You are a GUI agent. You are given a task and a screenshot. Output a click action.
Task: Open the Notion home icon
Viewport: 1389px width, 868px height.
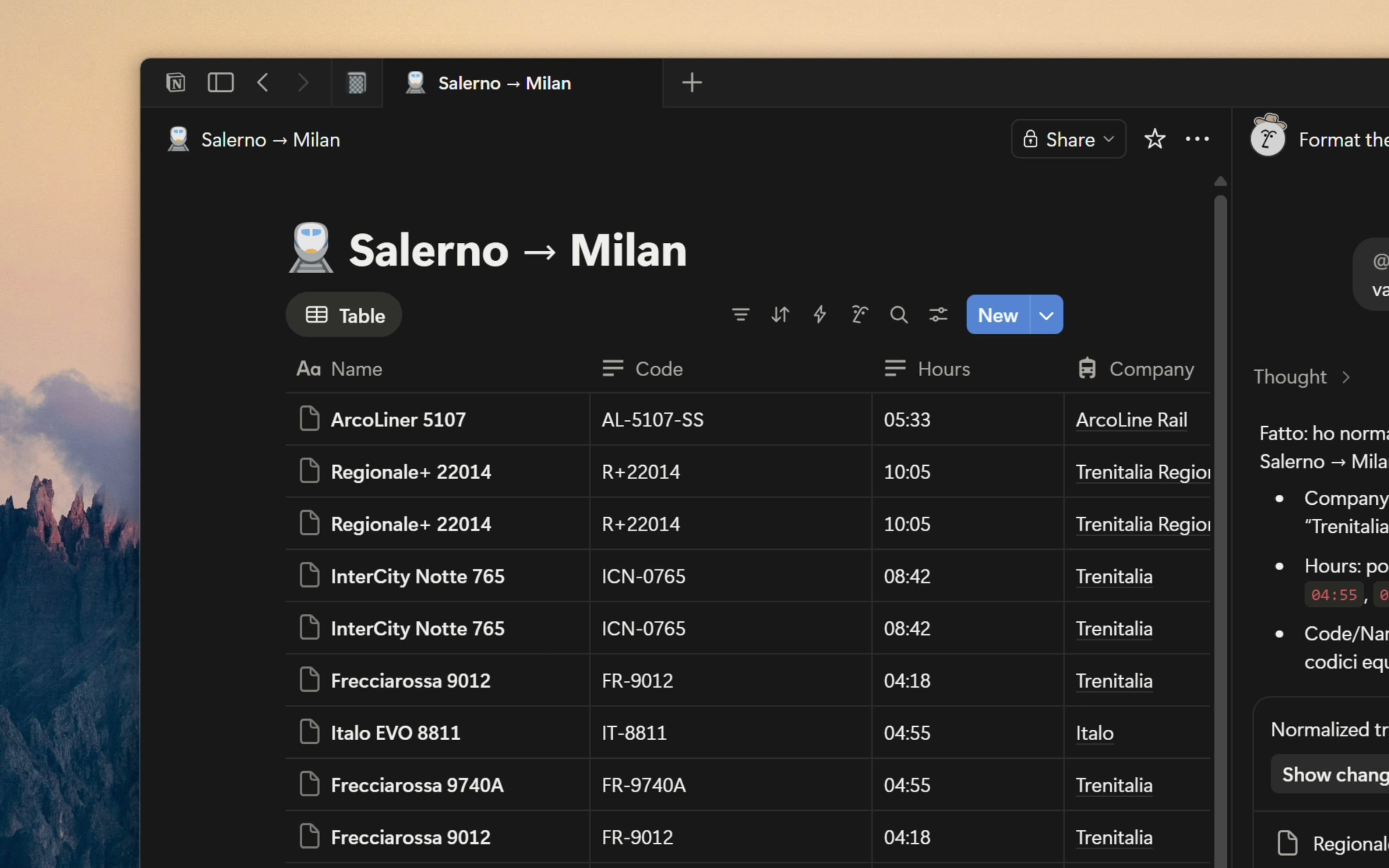[x=176, y=83]
